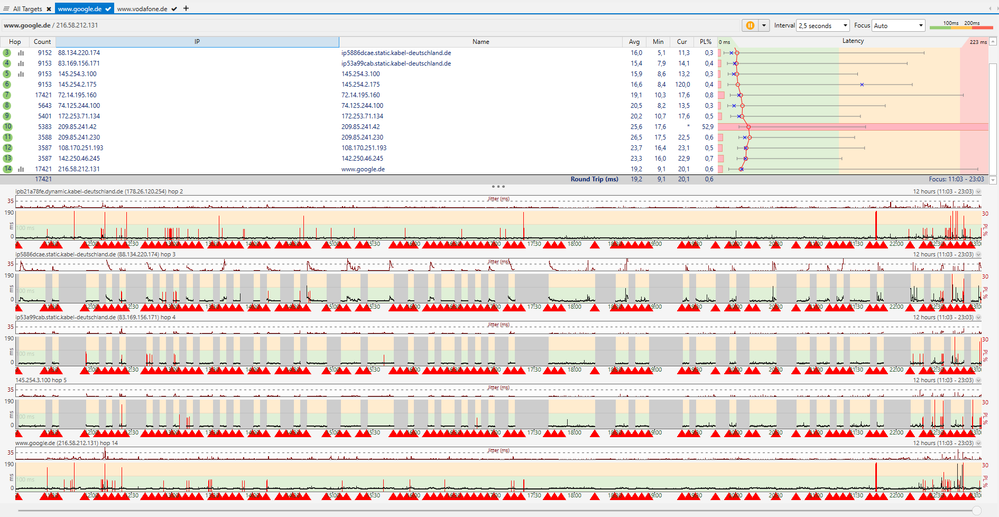
Task: Open the Interval dropdown showing 2,5 seconds
Action: 823,25
